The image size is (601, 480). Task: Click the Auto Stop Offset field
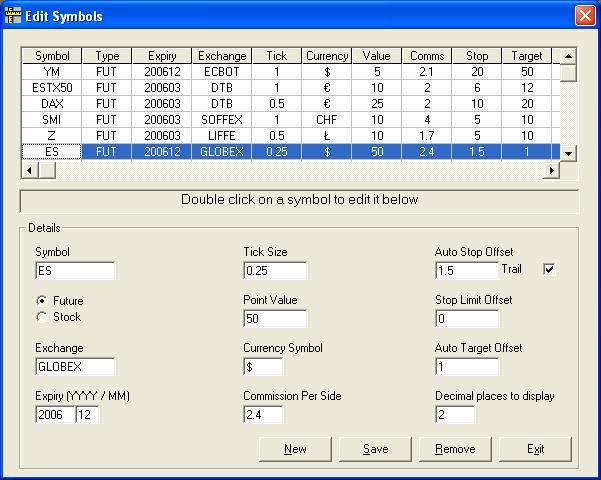point(467,271)
